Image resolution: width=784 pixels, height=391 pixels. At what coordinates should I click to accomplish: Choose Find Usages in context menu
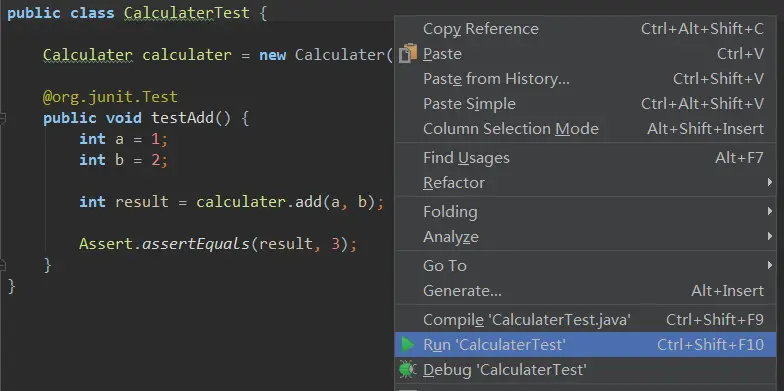pos(585,158)
